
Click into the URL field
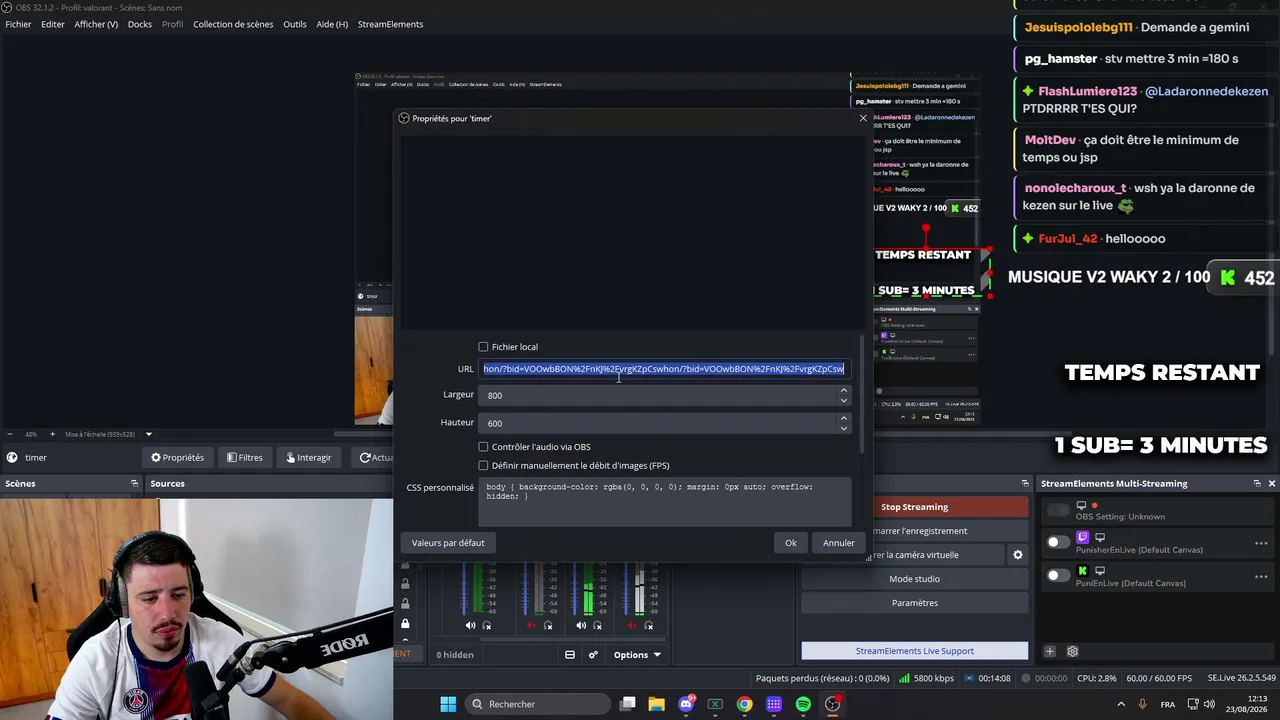point(664,369)
